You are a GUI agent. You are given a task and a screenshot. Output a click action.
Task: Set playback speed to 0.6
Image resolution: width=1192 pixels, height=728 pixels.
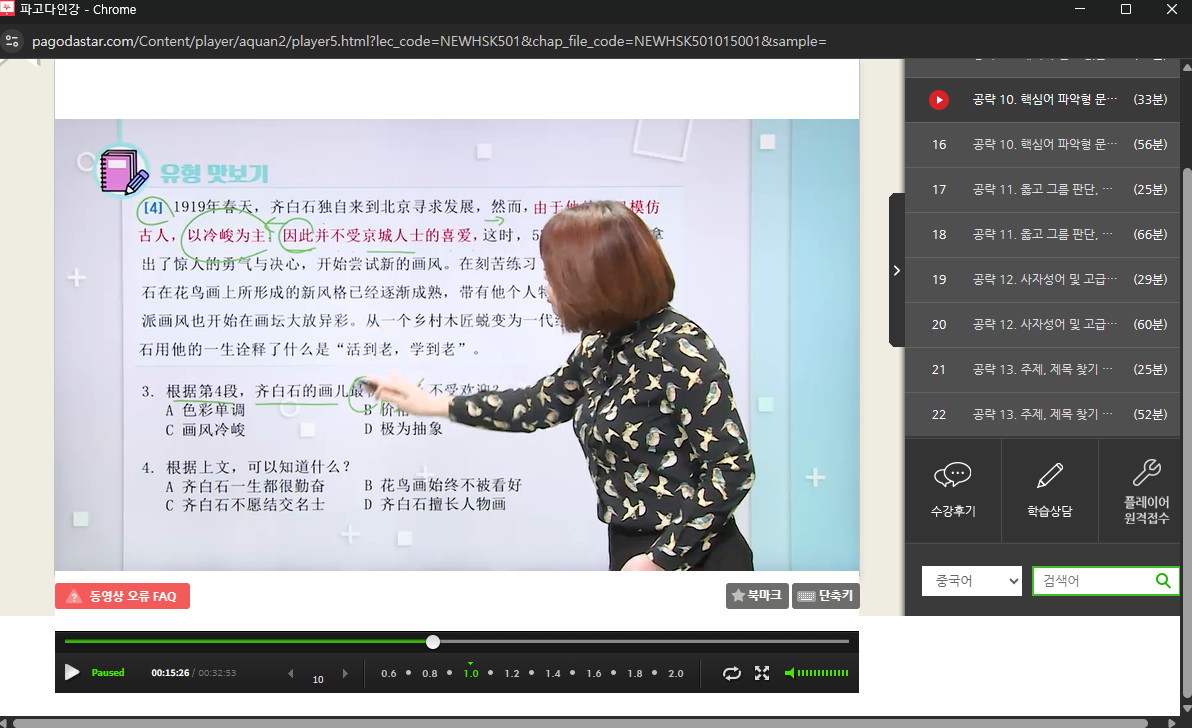(x=388, y=673)
